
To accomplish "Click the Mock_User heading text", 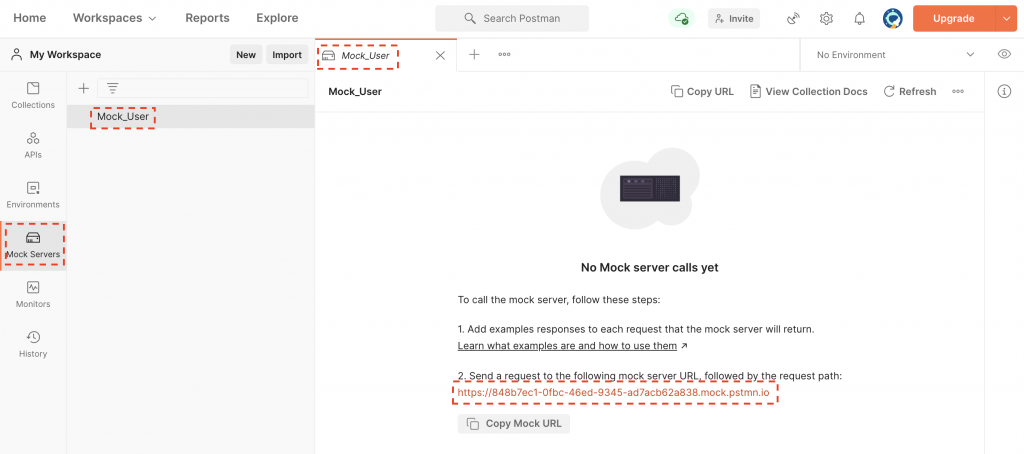I will 355,91.
